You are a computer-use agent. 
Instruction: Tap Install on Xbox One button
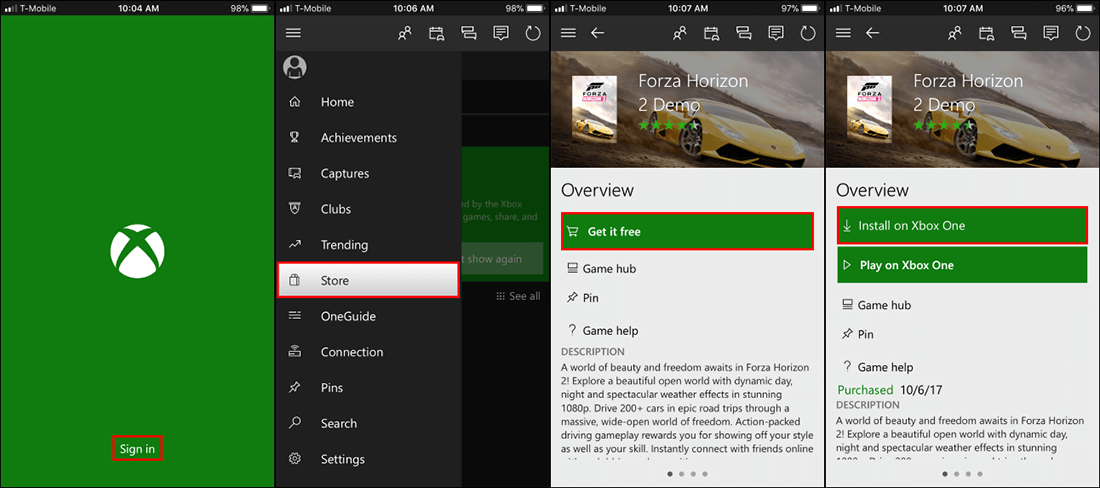(x=962, y=226)
